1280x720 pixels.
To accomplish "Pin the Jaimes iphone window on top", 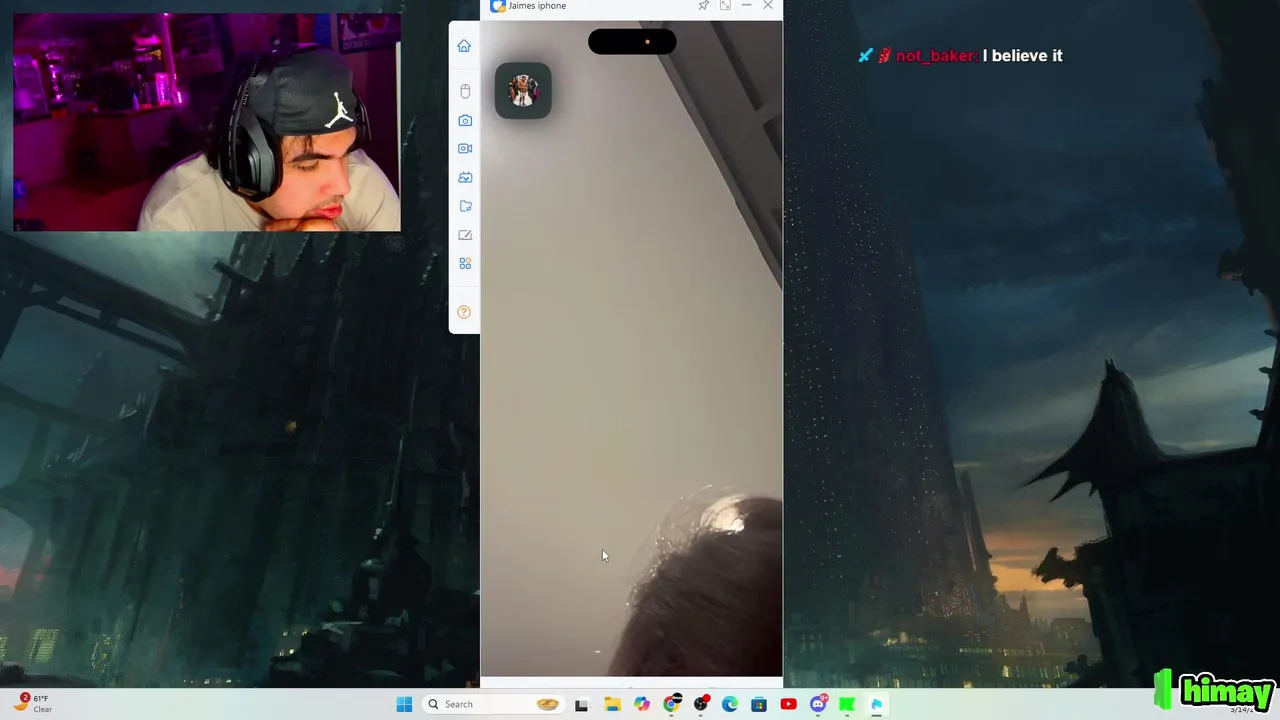I will [703, 6].
